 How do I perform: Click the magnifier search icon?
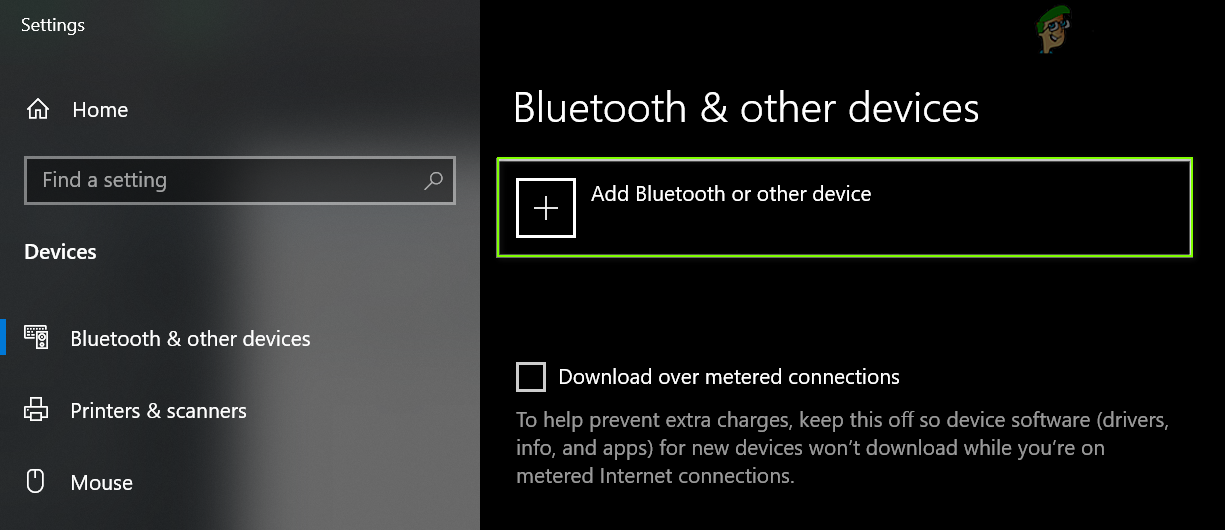tap(433, 181)
